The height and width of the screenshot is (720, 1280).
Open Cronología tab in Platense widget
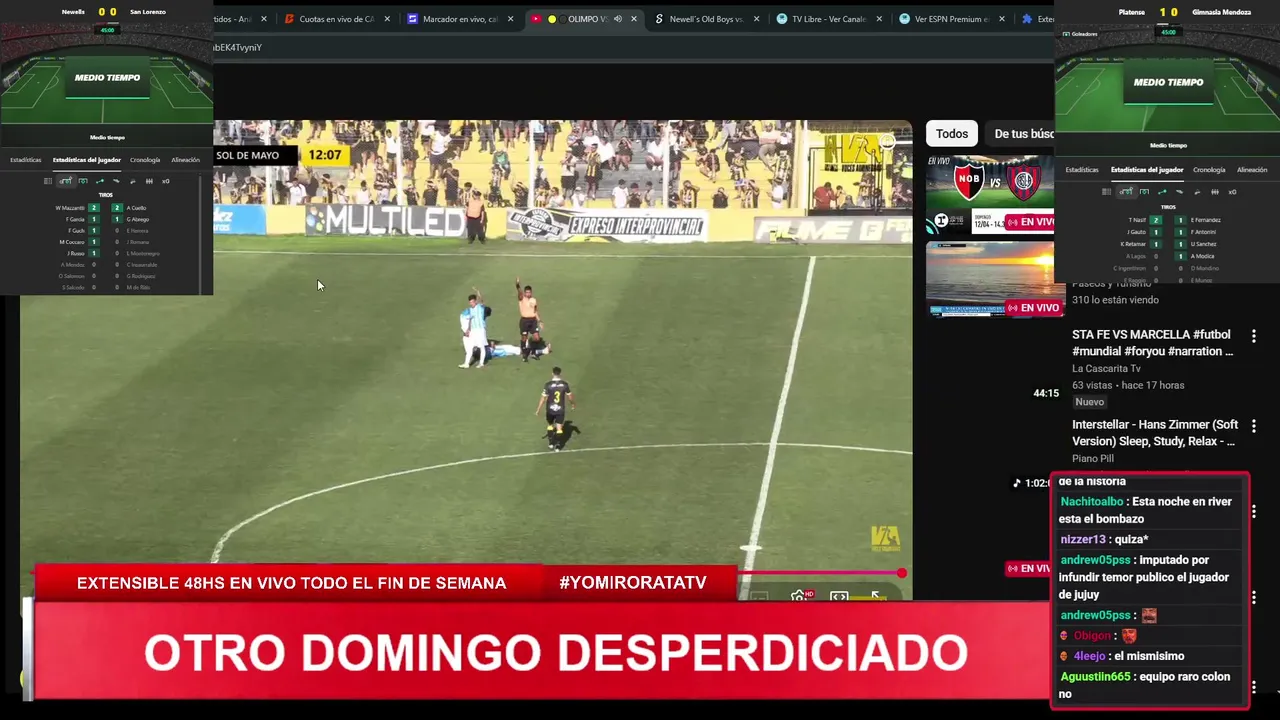pyautogui.click(x=1209, y=170)
